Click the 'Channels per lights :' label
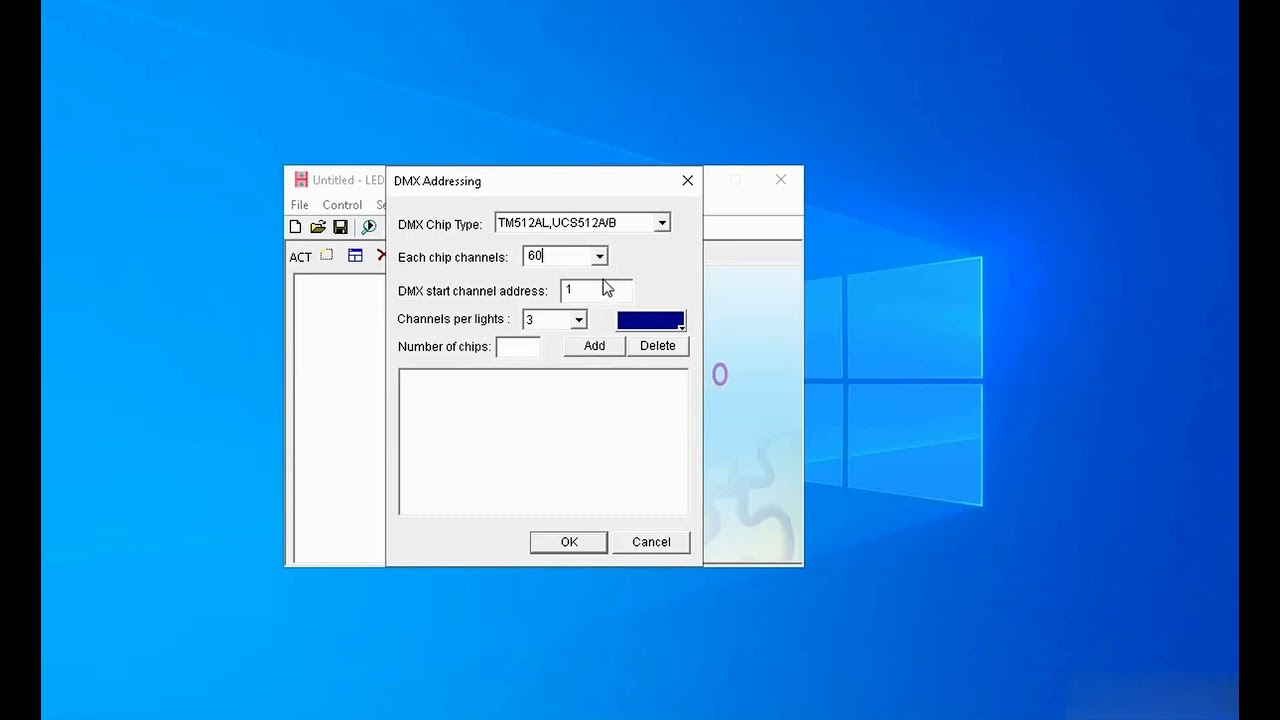The width and height of the screenshot is (1280, 720). click(x=453, y=319)
